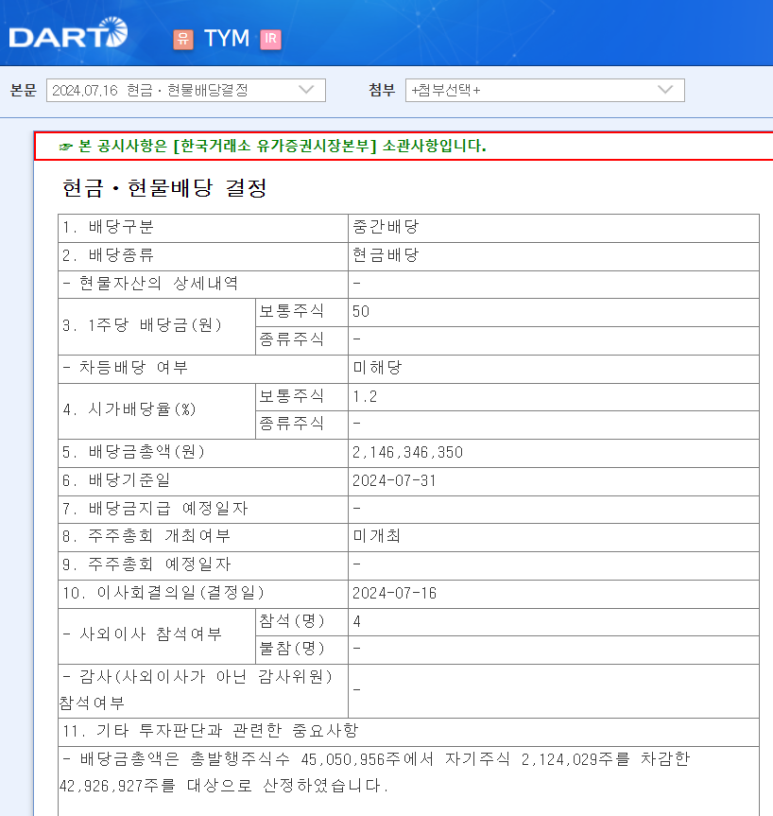The width and height of the screenshot is (773, 816).
Task: Click the 차등배당 여부 label
Action: coord(125,367)
